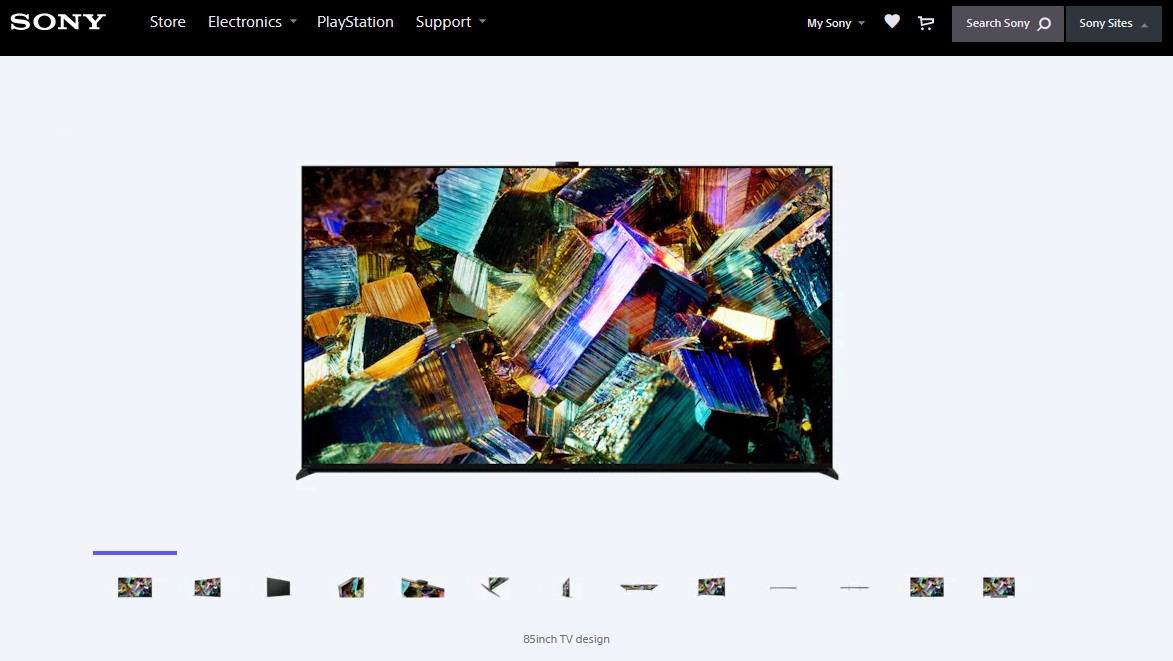1173x661 pixels.
Task: Click the Sony logo
Action: click(58, 22)
